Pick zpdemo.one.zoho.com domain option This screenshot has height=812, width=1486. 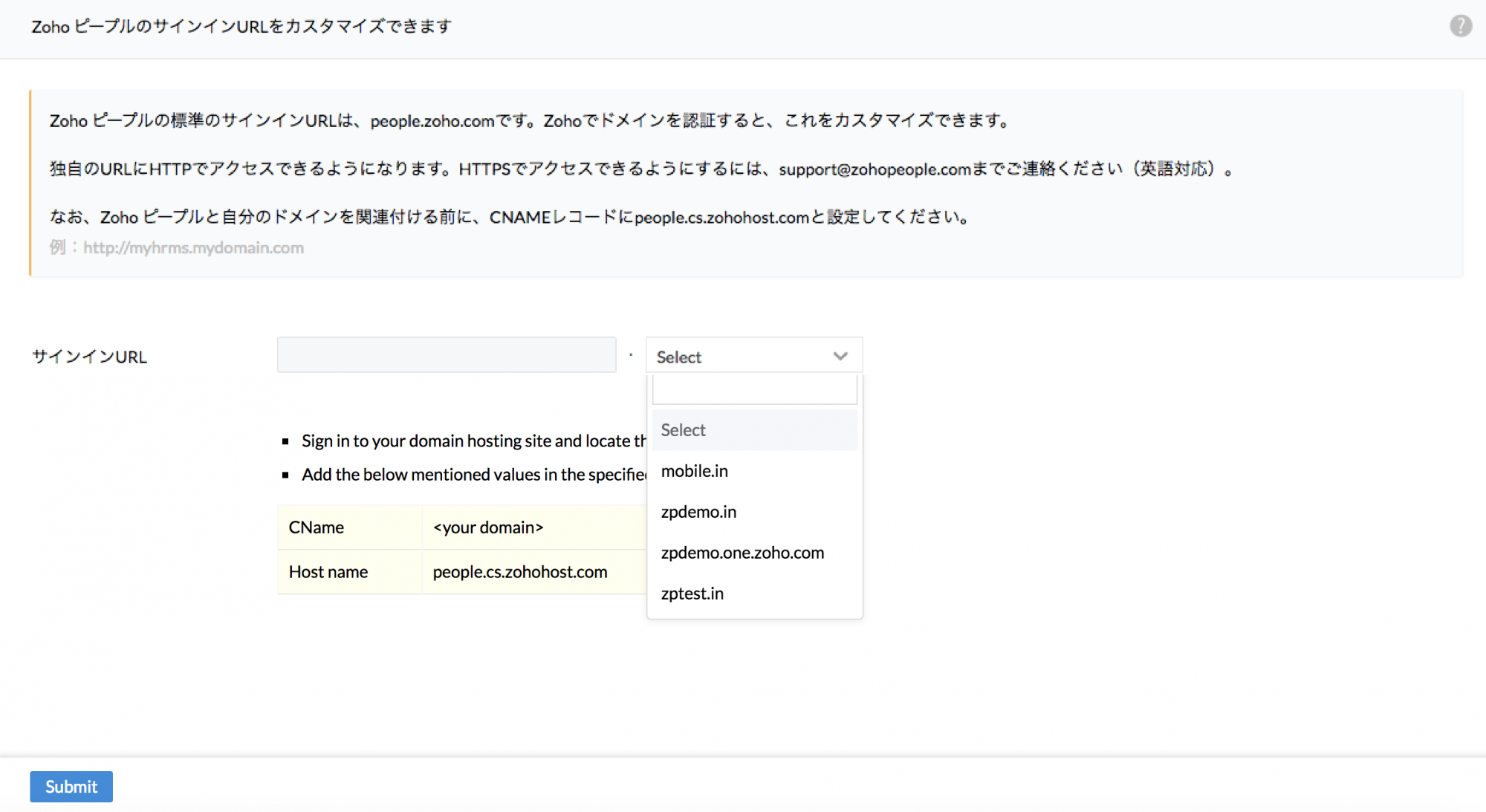[x=742, y=553]
